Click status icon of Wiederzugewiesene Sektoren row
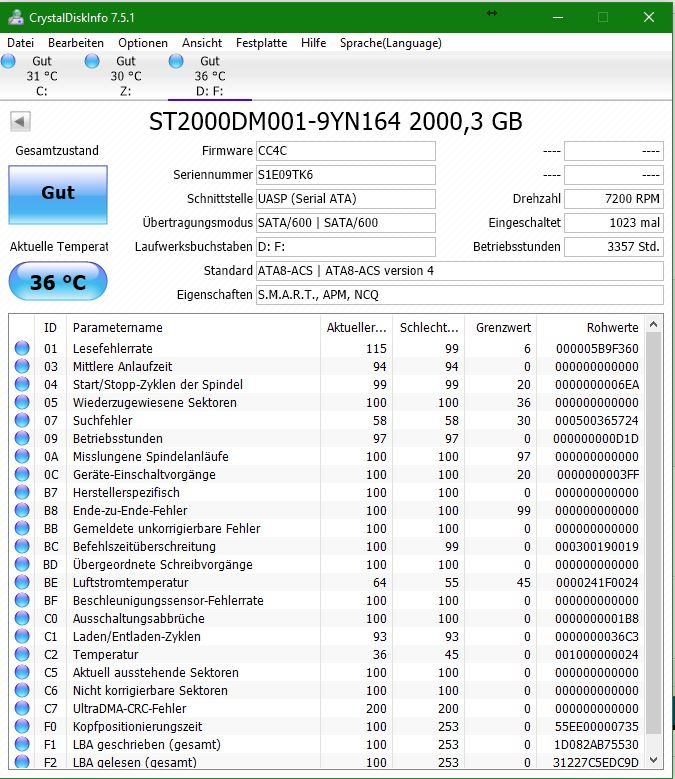 coord(22,402)
